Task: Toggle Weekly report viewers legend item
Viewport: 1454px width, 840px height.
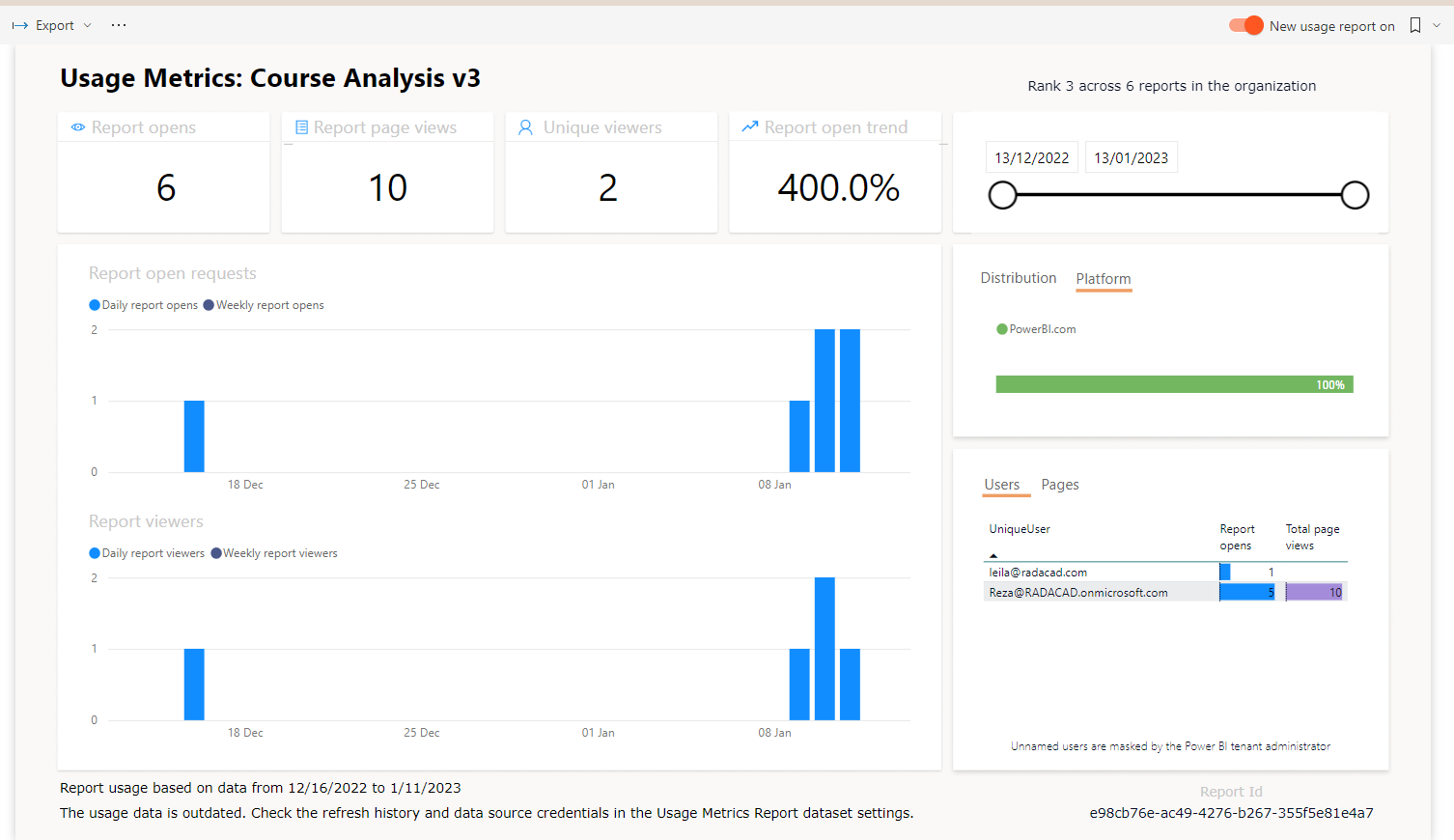Action: coord(274,553)
